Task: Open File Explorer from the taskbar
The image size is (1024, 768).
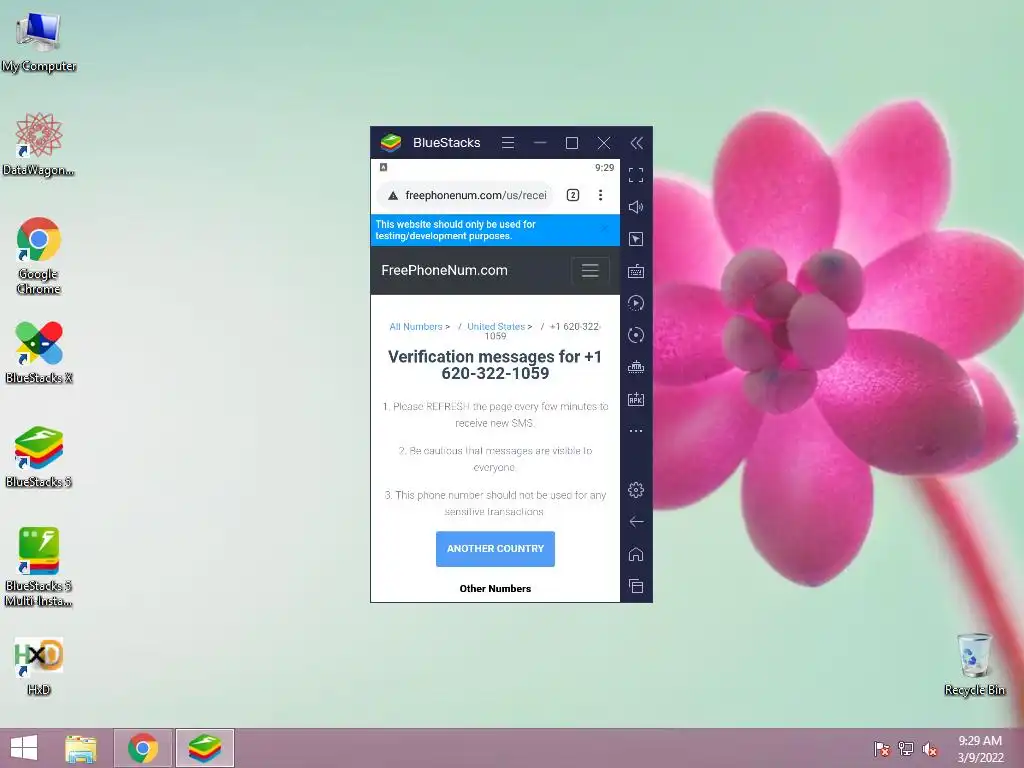Action: 81,748
